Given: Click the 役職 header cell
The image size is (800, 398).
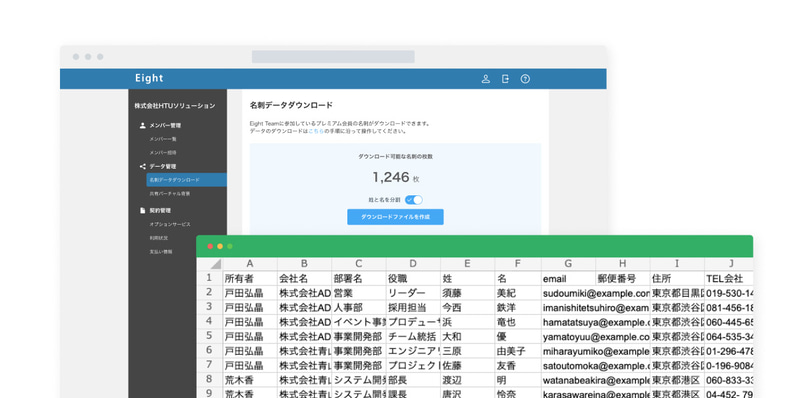Looking at the screenshot, I should click(413, 279).
